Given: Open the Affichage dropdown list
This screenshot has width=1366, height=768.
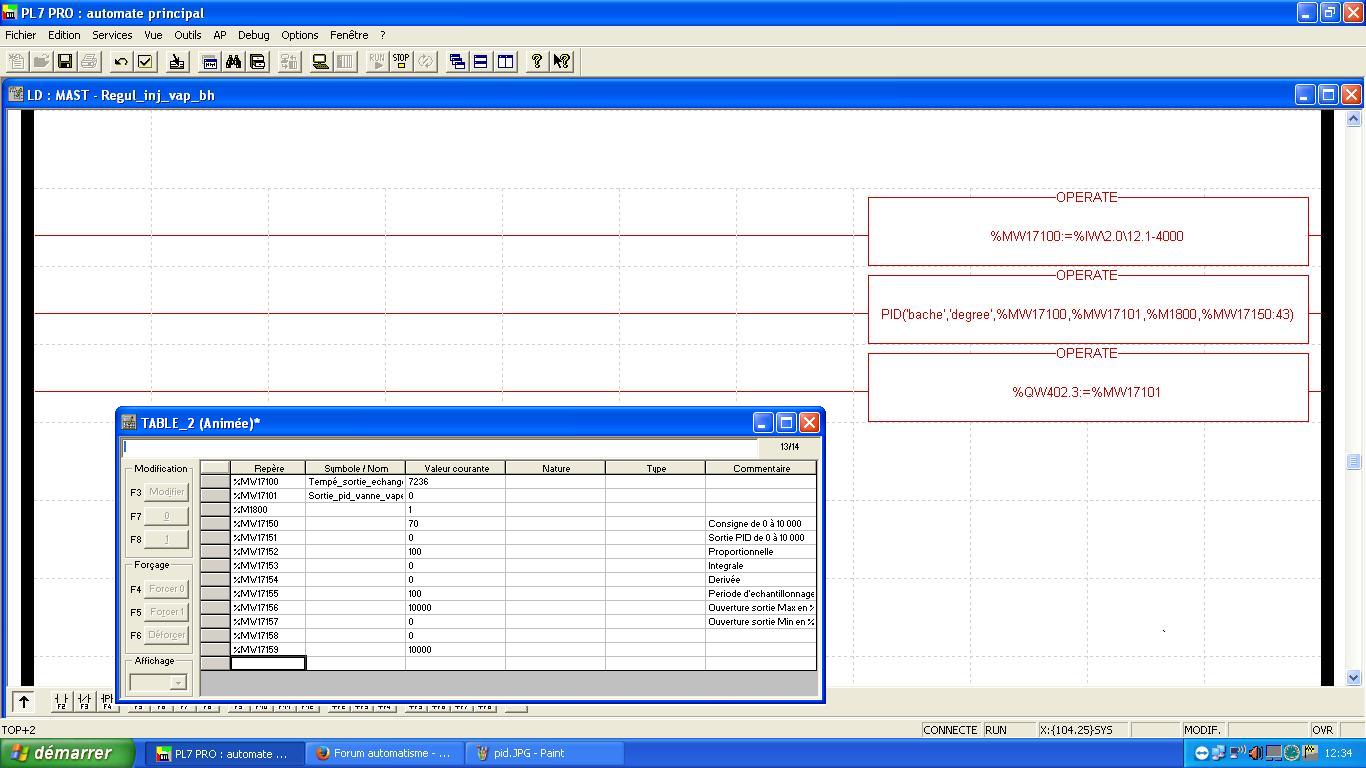Looking at the screenshot, I should 178,683.
